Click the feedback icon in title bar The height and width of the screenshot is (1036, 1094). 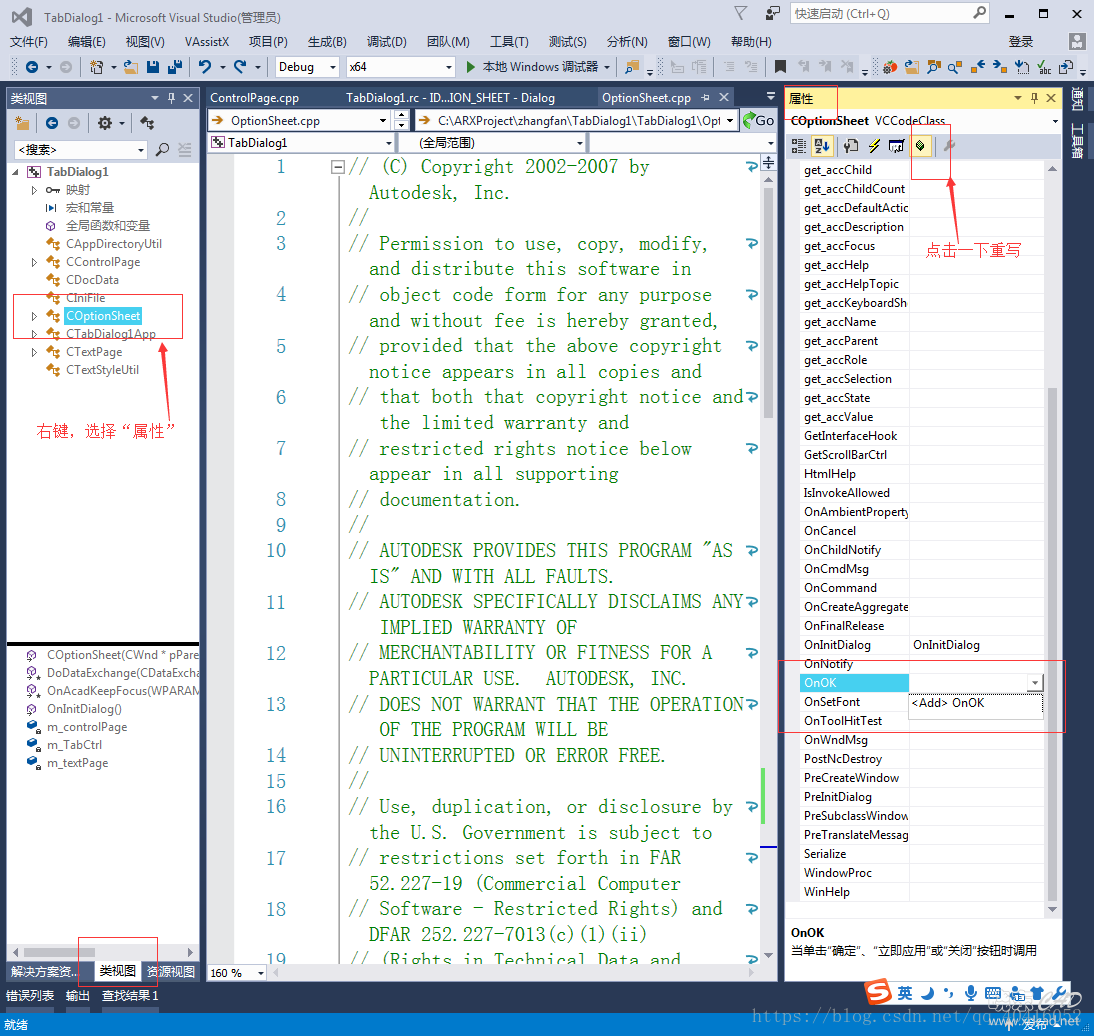click(x=772, y=13)
